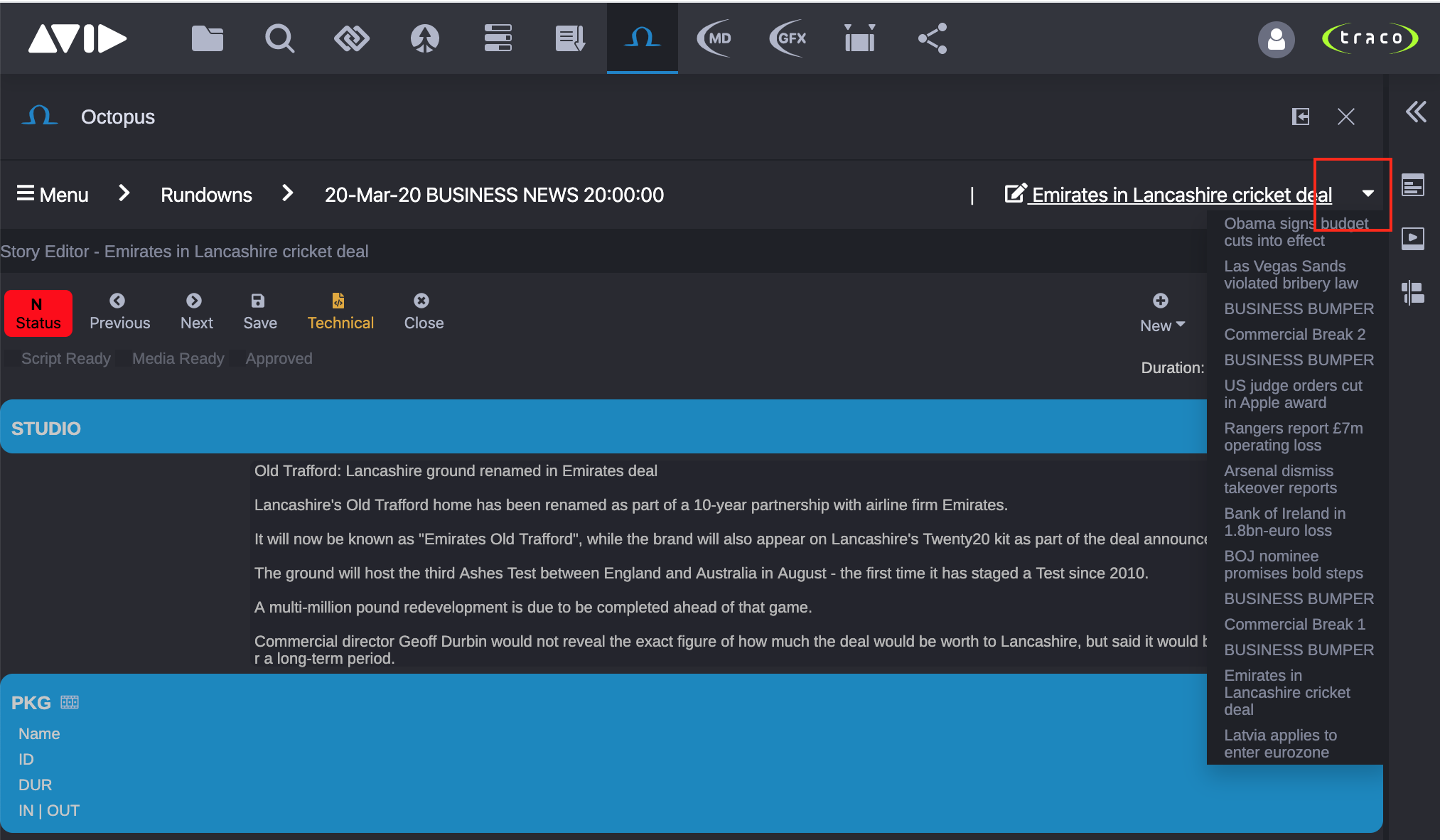Open the MD module icon
The image size is (1440, 840).
[x=714, y=38]
